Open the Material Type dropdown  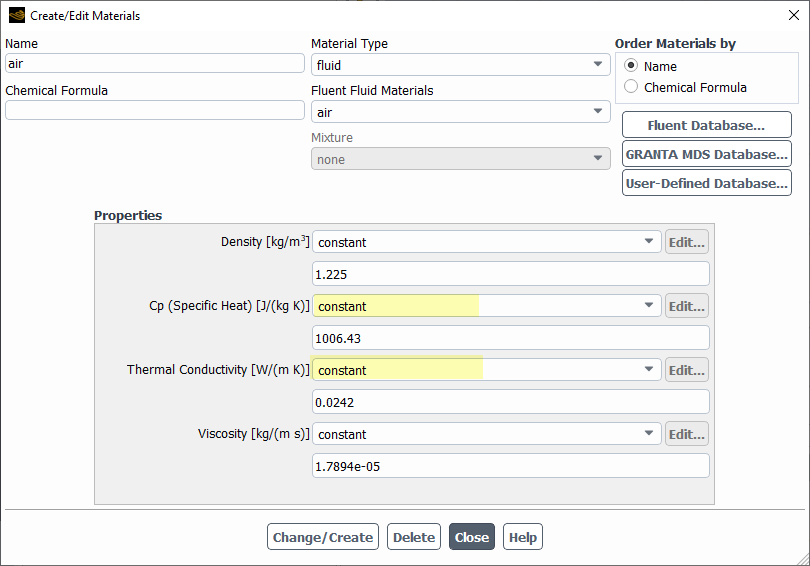(x=460, y=65)
